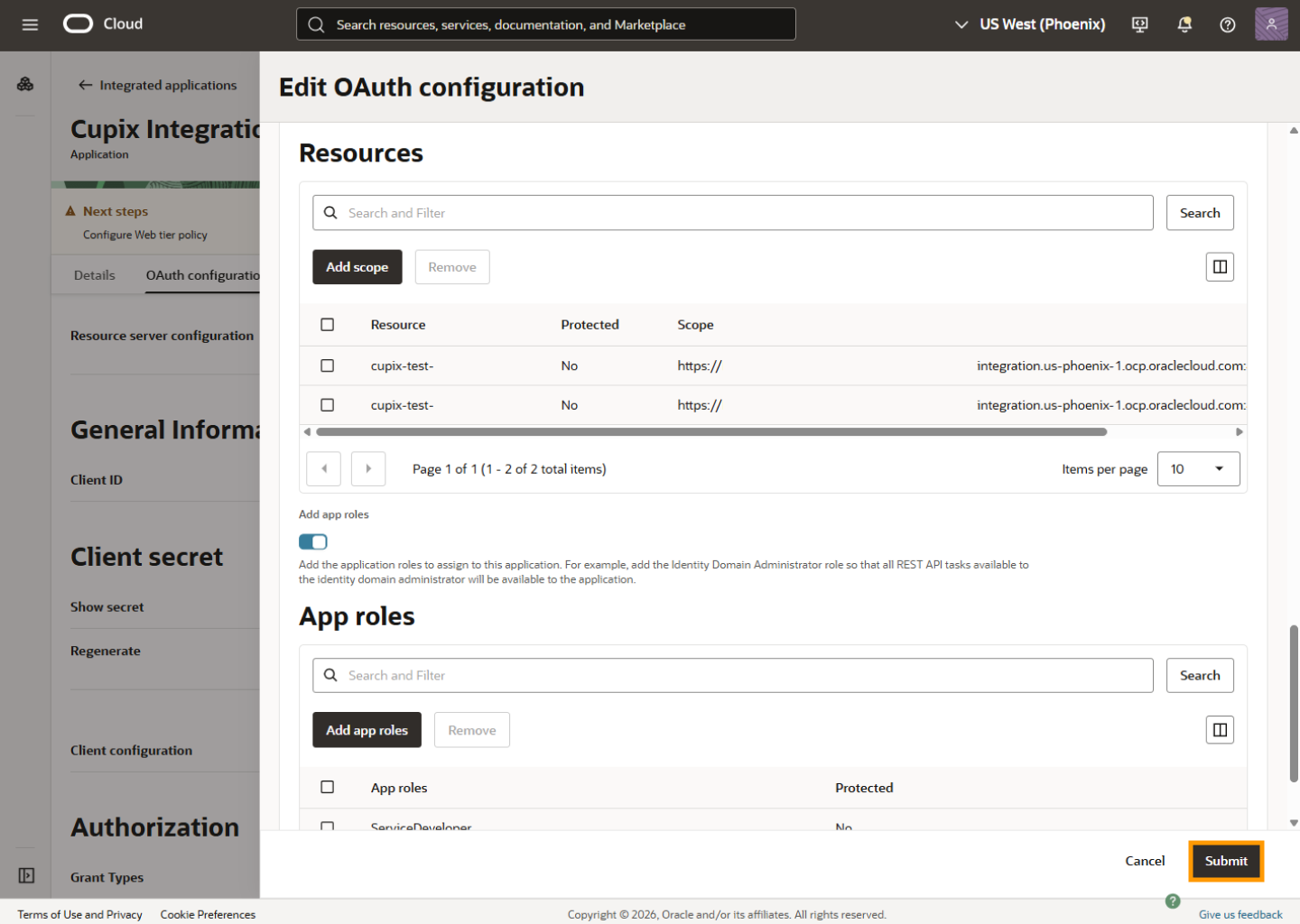The width and height of the screenshot is (1300, 924).
Task: Click the Remove button under App roles
Action: (472, 730)
